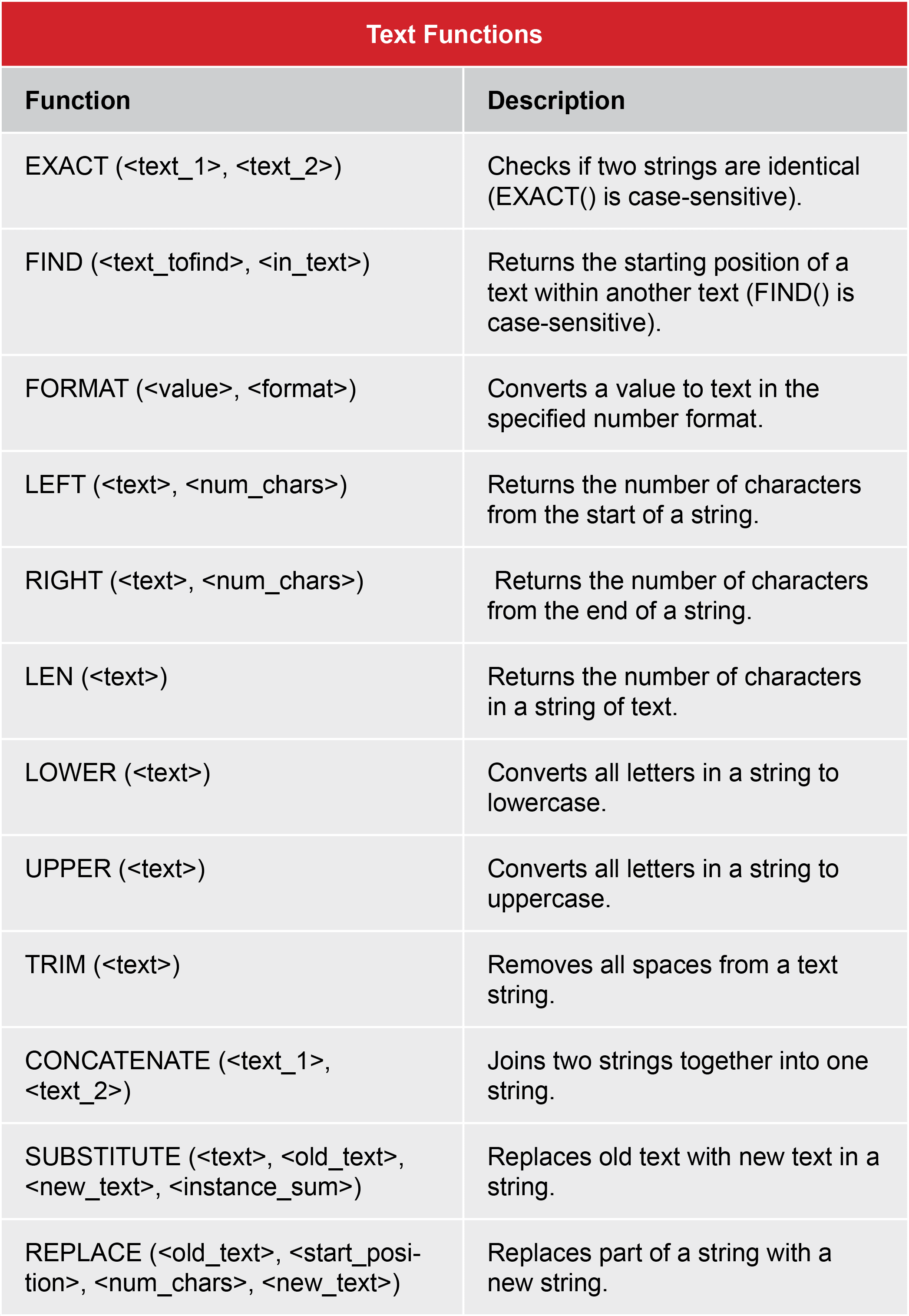Select the RIGHT function syntax cell
The width and height of the screenshot is (909, 1316).
tap(194, 581)
